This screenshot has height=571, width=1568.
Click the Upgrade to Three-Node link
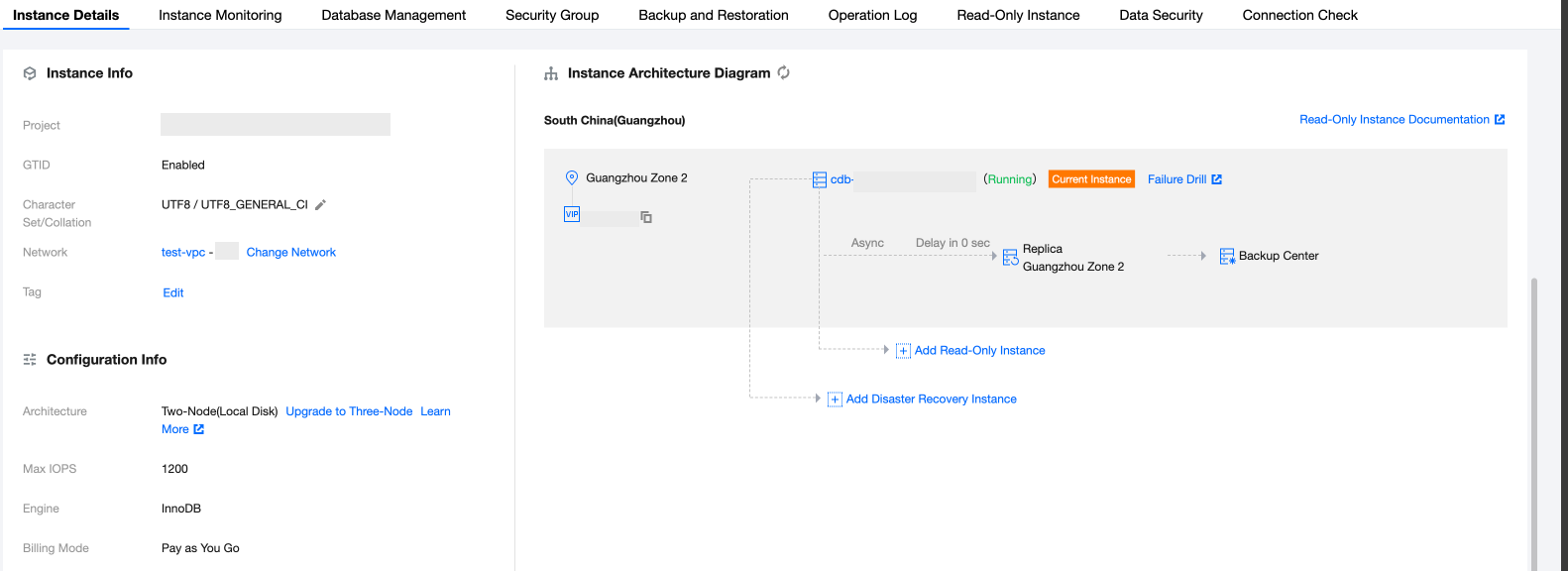click(x=349, y=411)
